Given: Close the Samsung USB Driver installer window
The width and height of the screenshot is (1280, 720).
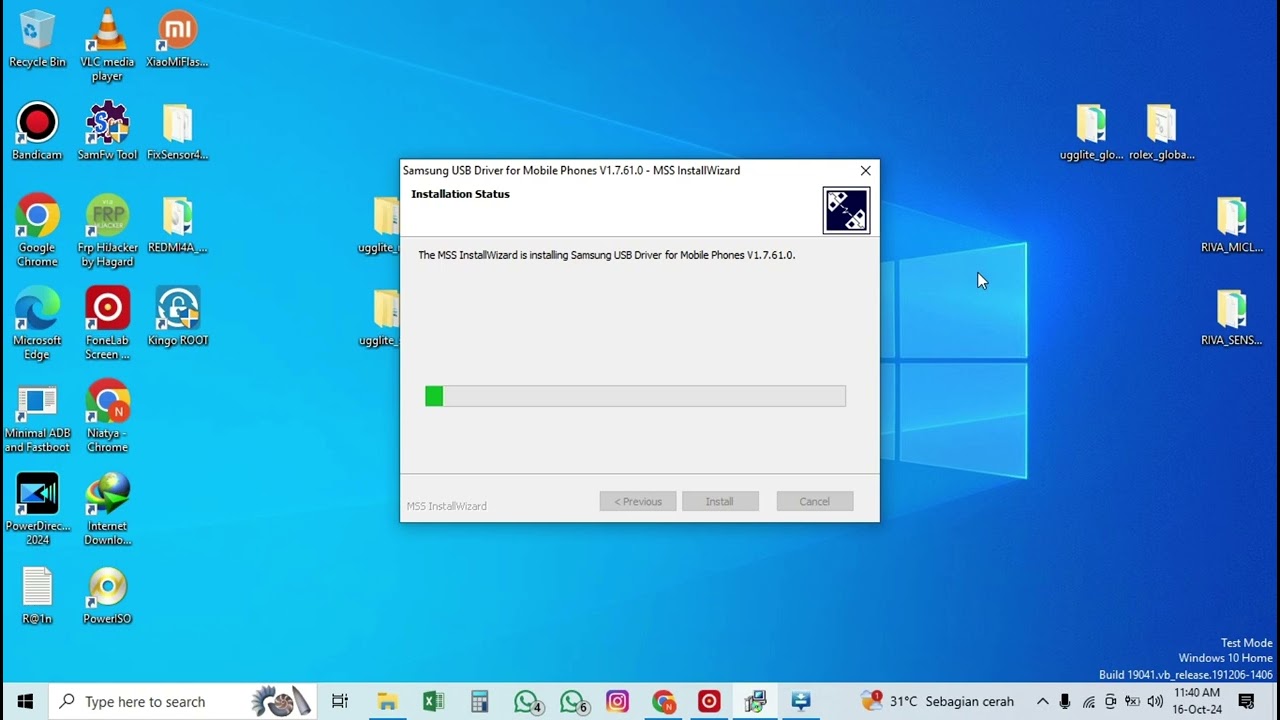Looking at the screenshot, I should click(865, 171).
